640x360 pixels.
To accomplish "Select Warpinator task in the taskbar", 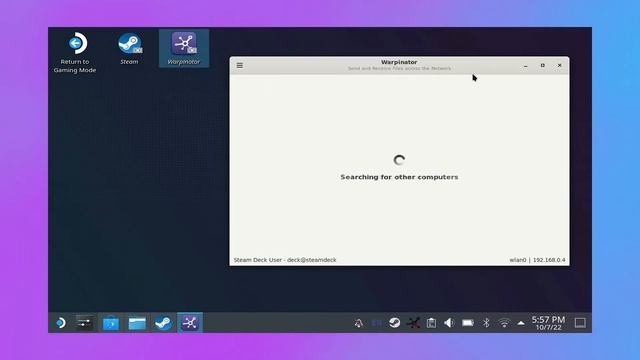I will click(190, 323).
